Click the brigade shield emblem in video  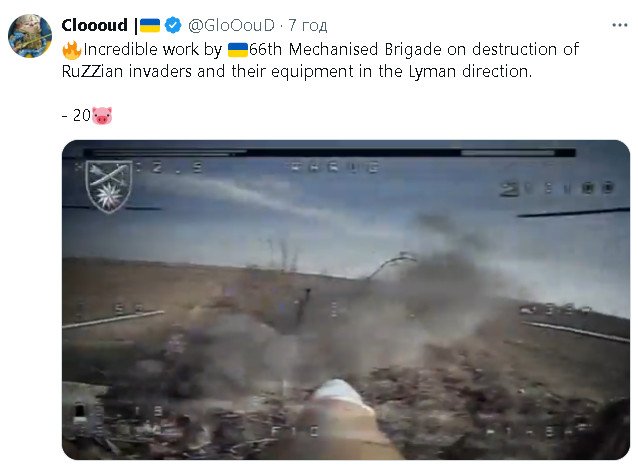[x=109, y=186]
